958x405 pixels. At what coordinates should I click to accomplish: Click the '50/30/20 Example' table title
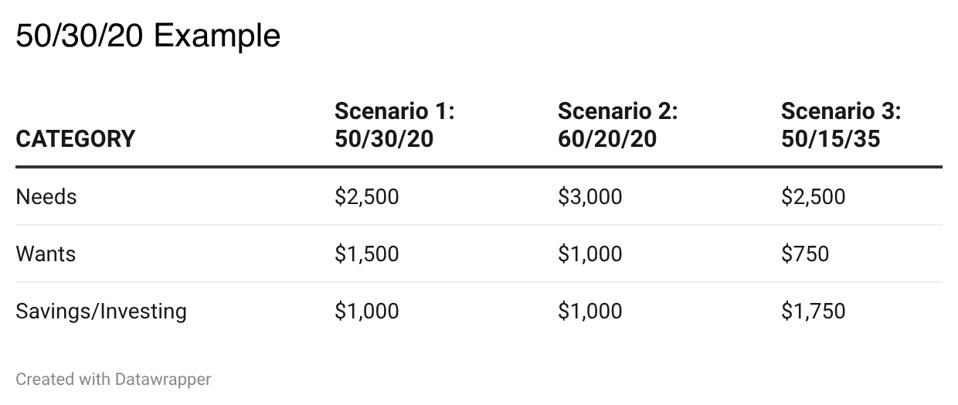click(148, 36)
